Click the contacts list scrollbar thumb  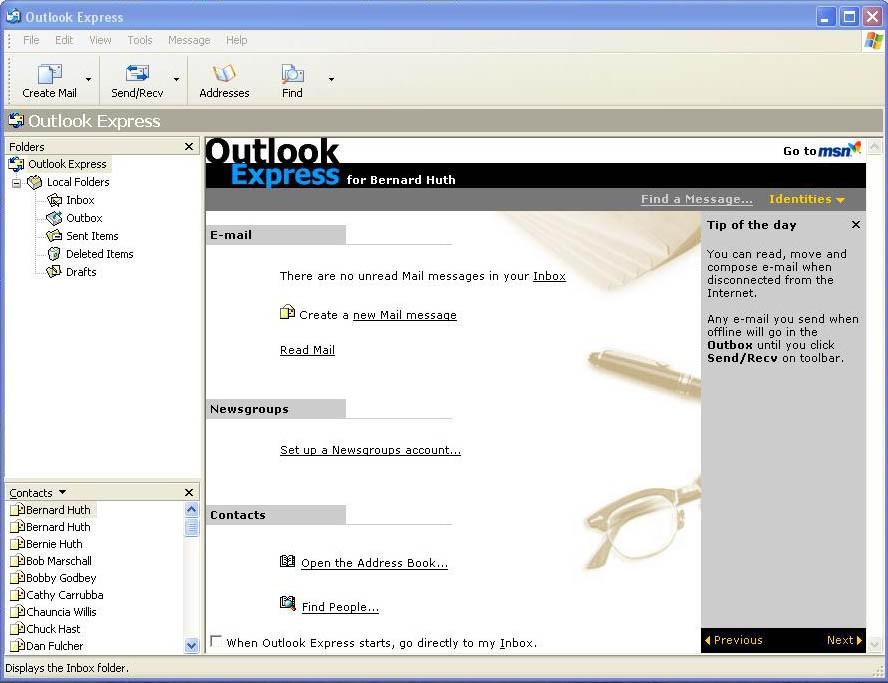[x=191, y=528]
